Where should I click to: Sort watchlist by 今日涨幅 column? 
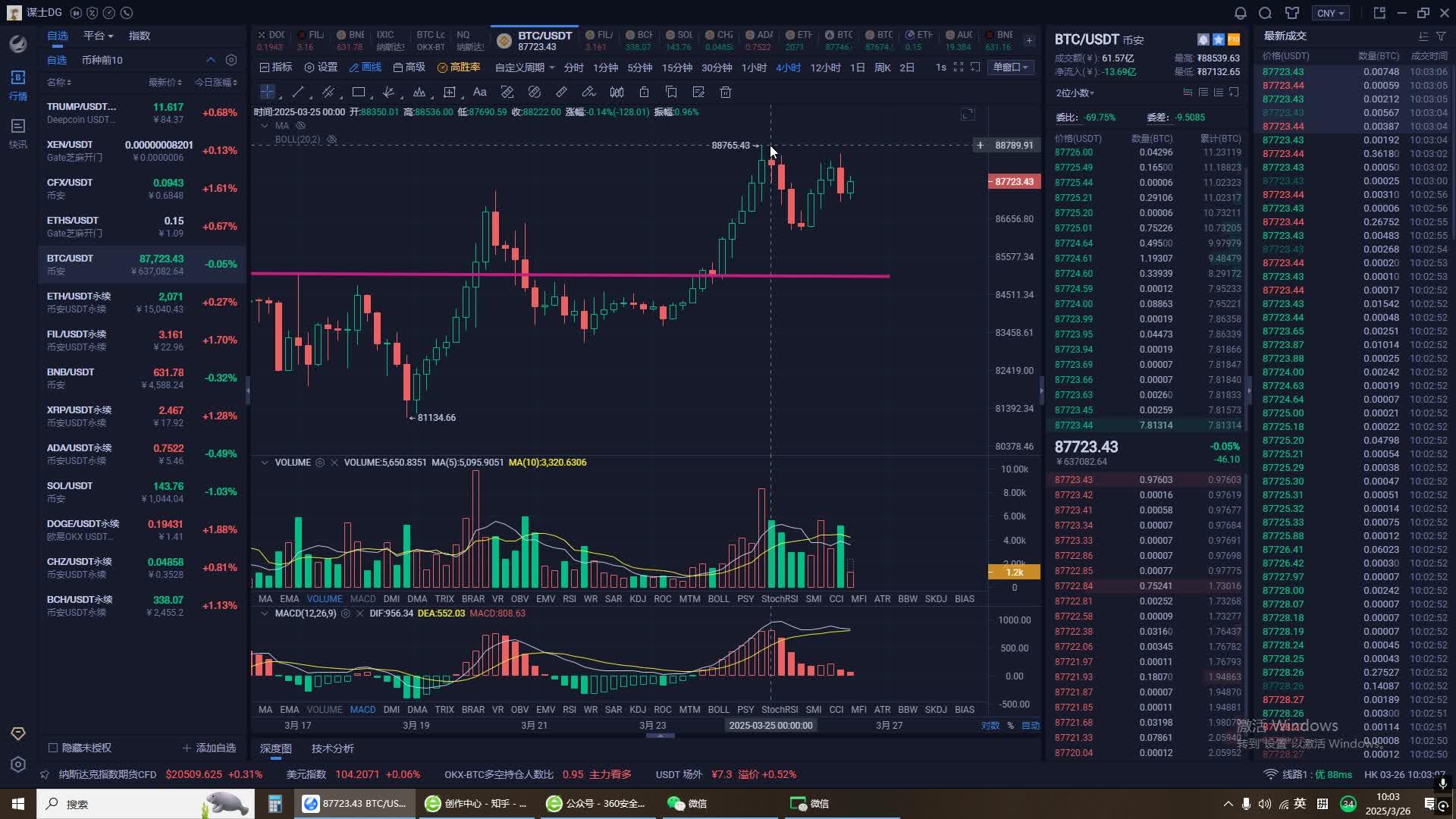[x=215, y=82]
